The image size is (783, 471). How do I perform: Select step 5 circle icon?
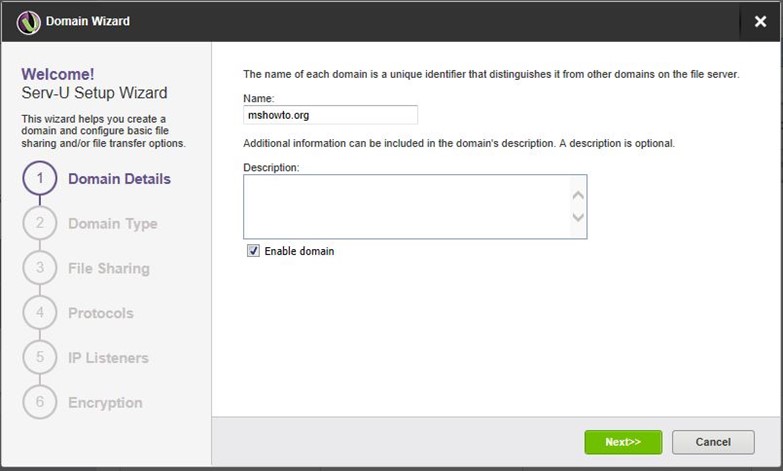coord(40,357)
